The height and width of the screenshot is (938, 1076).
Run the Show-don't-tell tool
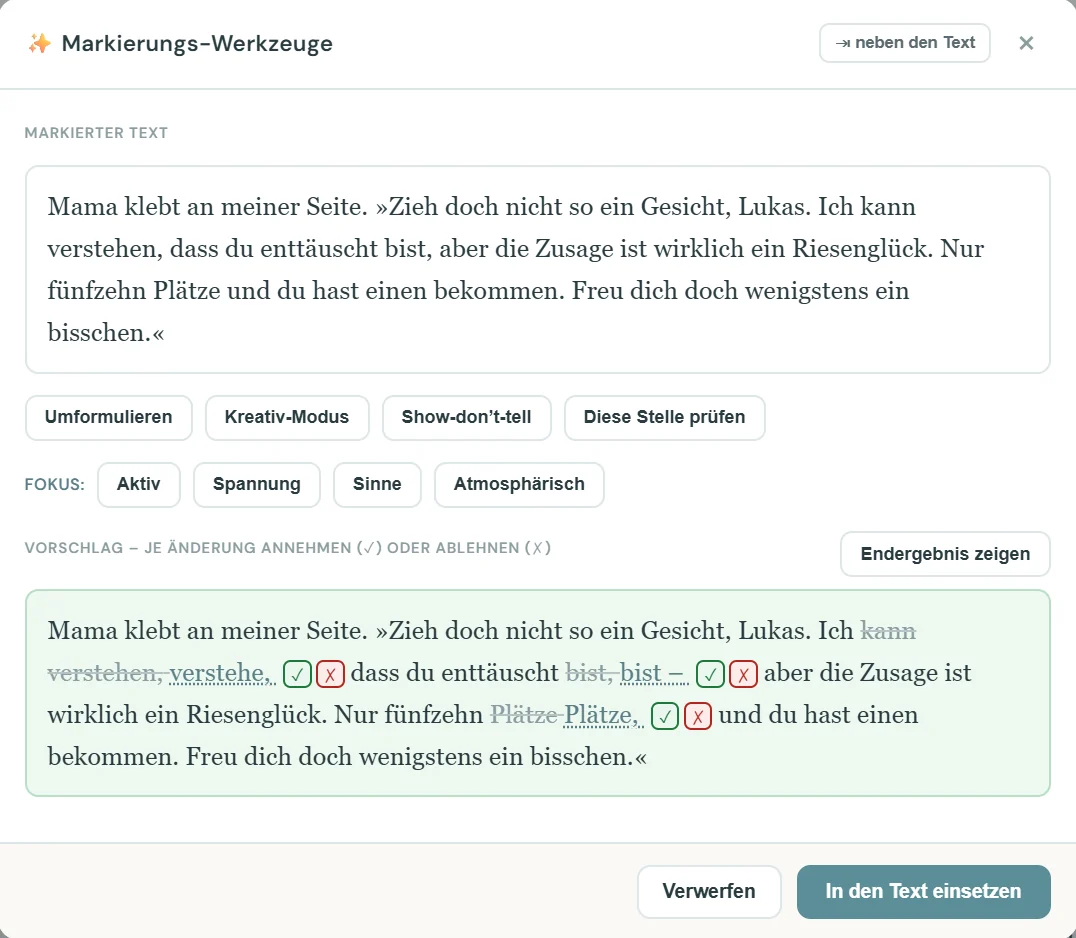point(467,417)
